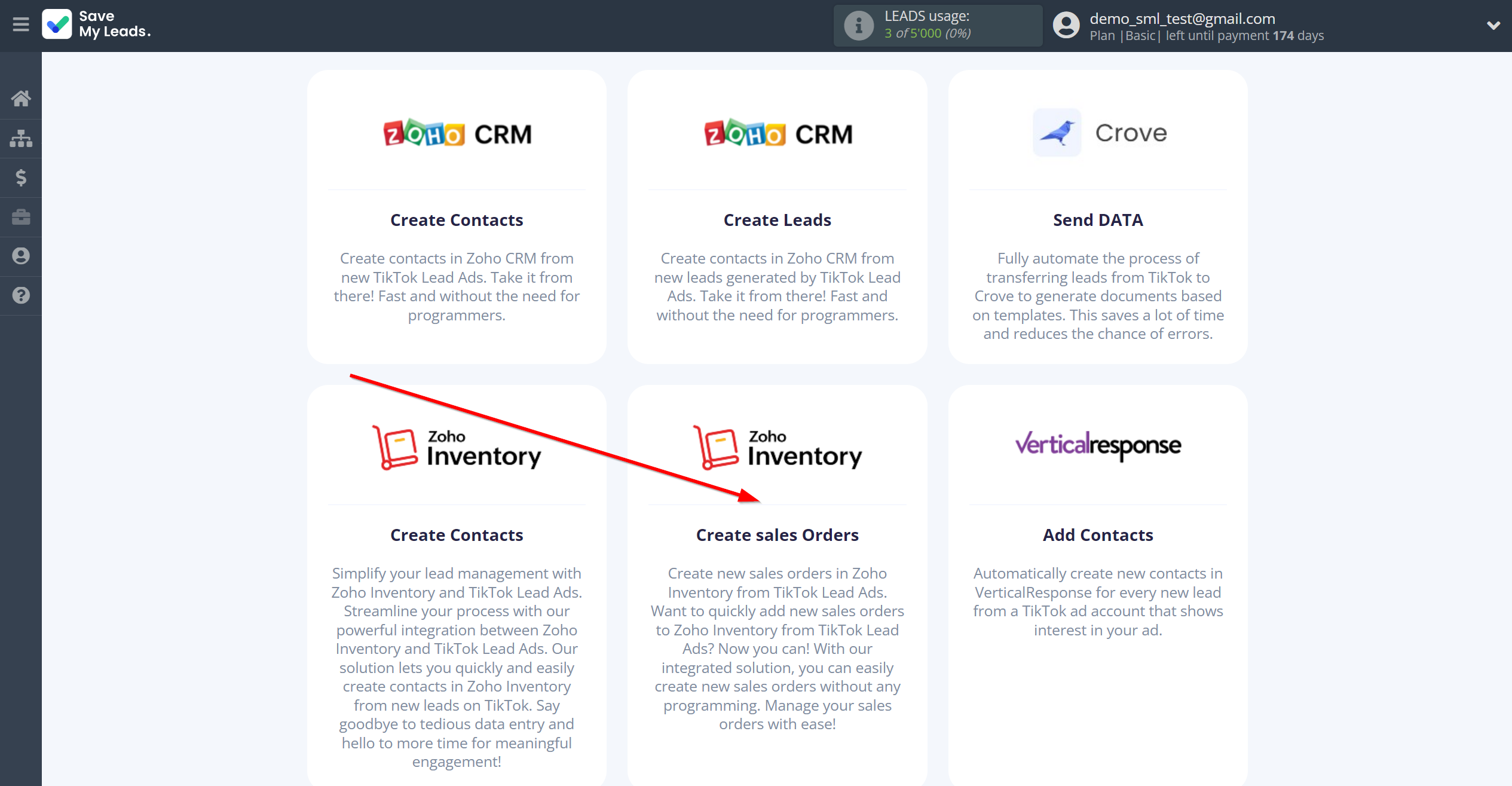Click the LEADS usage info icon
Screen dimensions: 1512x786
[858, 26]
